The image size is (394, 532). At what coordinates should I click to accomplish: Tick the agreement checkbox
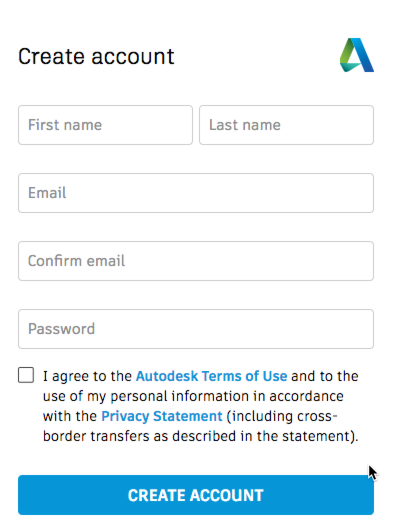26,375
